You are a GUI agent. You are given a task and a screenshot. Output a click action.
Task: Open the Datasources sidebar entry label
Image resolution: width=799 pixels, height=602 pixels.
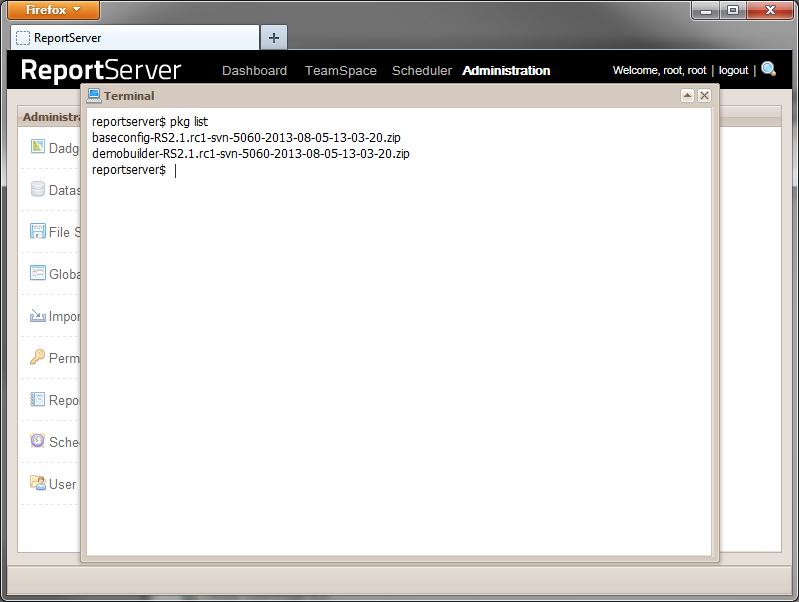point(65,190)
